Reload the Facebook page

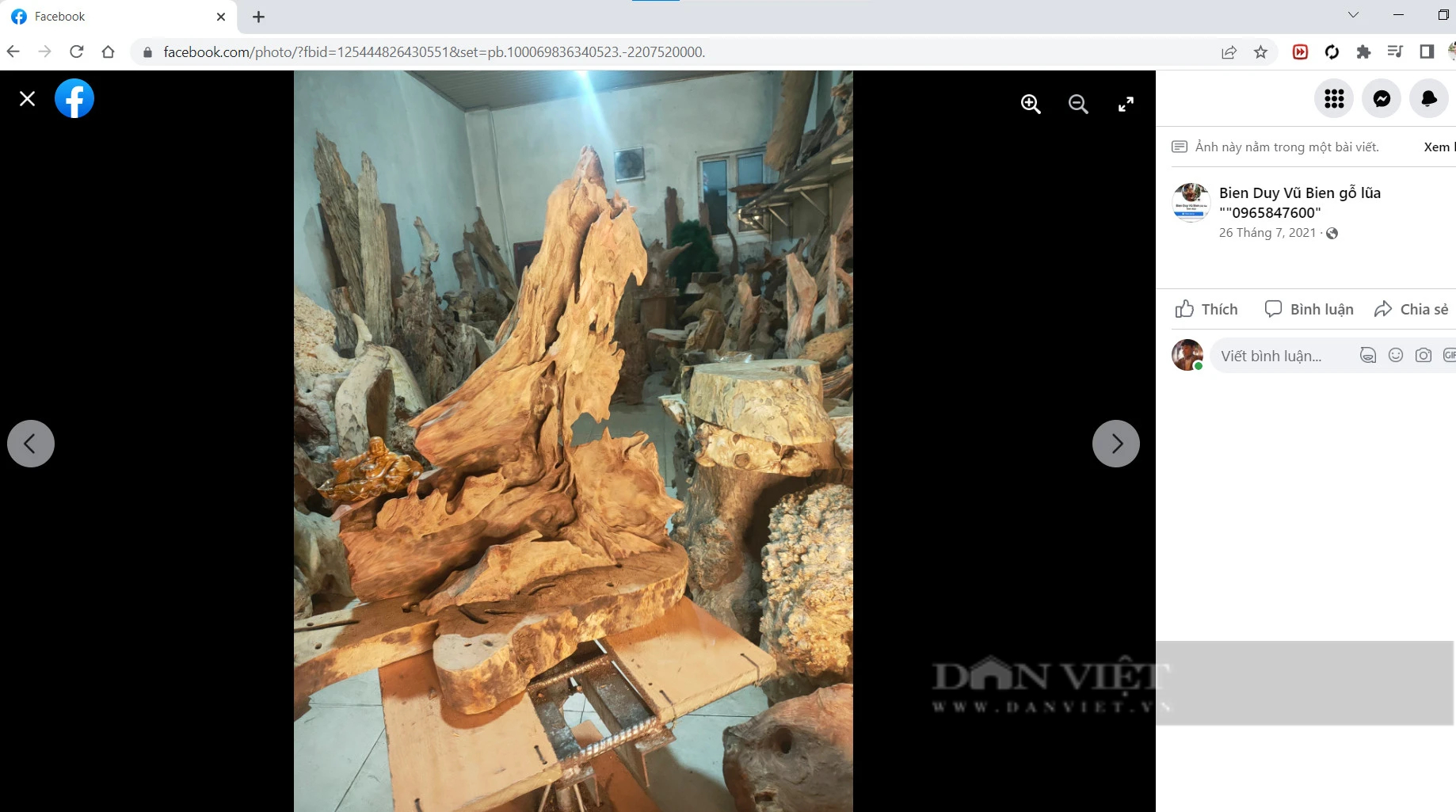[77, 51]
